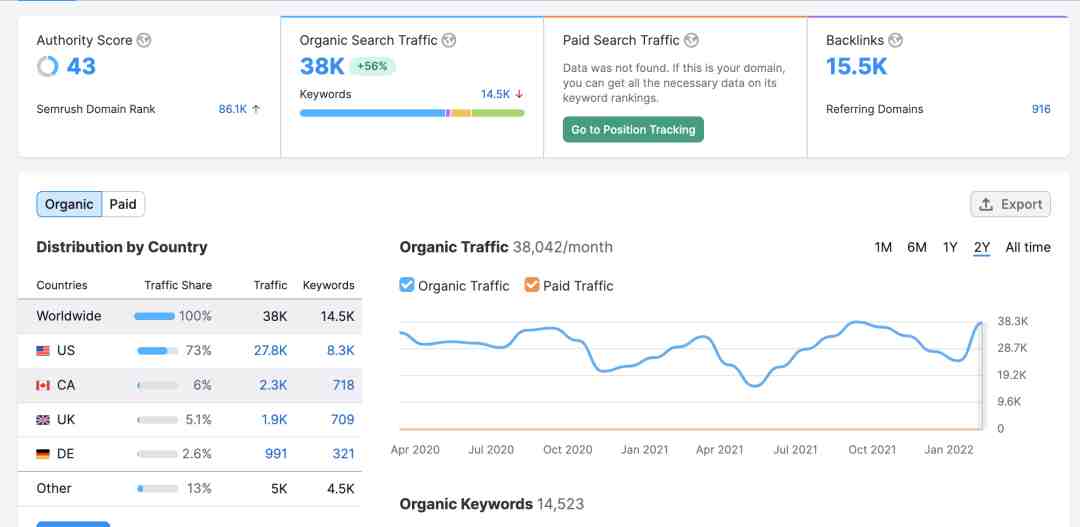The height and width of the screenshot is (527, 1080).
Task: Click the keywords distribution color bar
Action: click(x=412, y=113)
